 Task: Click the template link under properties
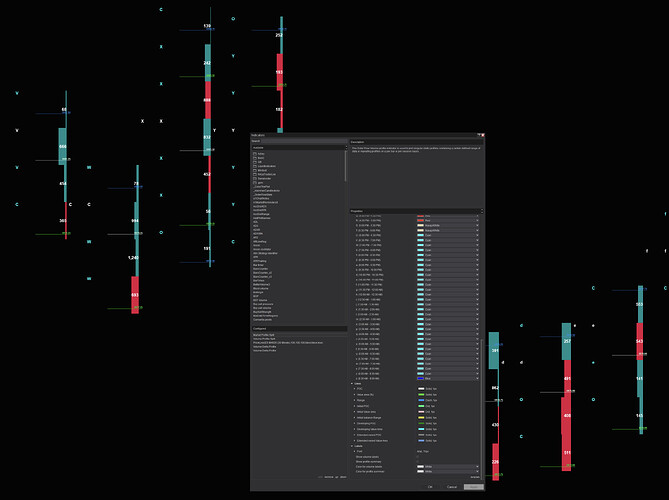475,477
